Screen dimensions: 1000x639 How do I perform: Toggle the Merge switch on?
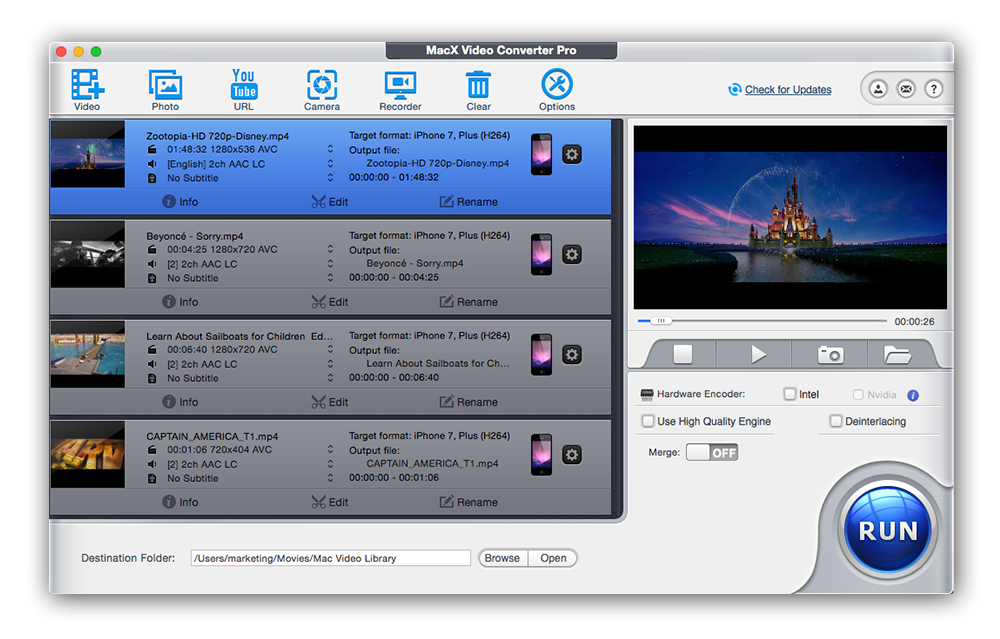point(712,452)
